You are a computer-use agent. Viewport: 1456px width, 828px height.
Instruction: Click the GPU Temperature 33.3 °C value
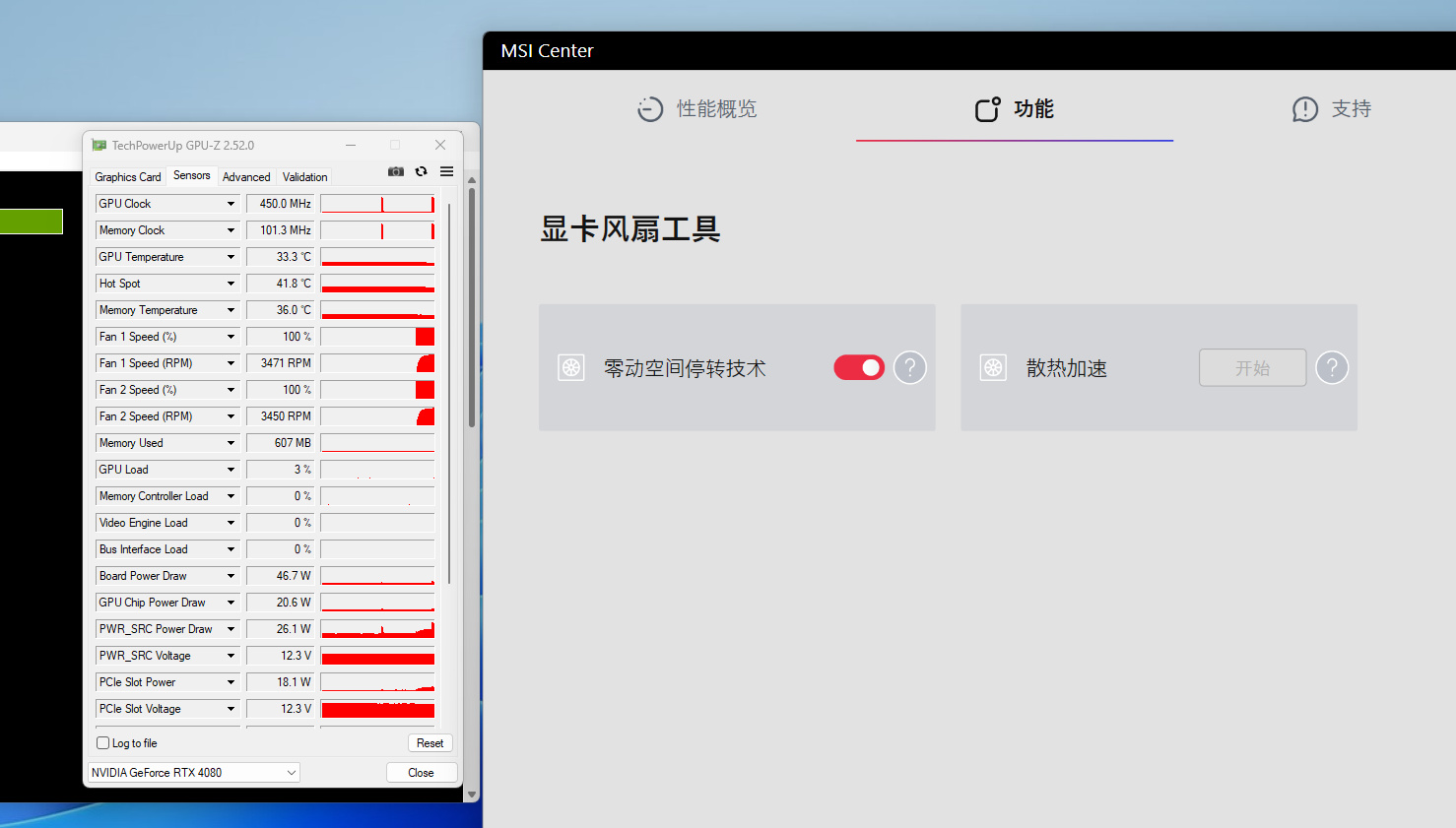(280, 257)
